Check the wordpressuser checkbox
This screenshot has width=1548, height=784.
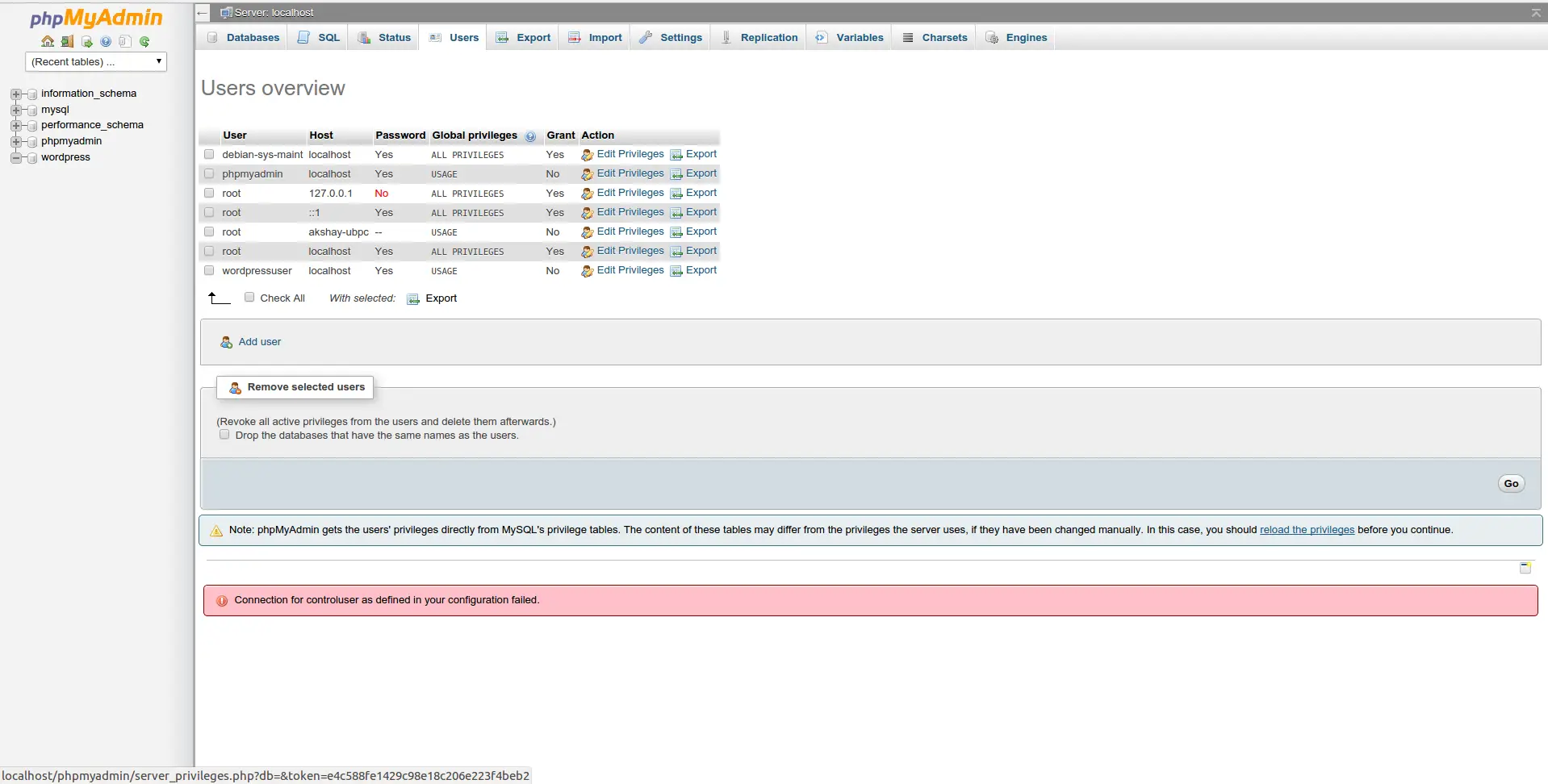point(209,270)
